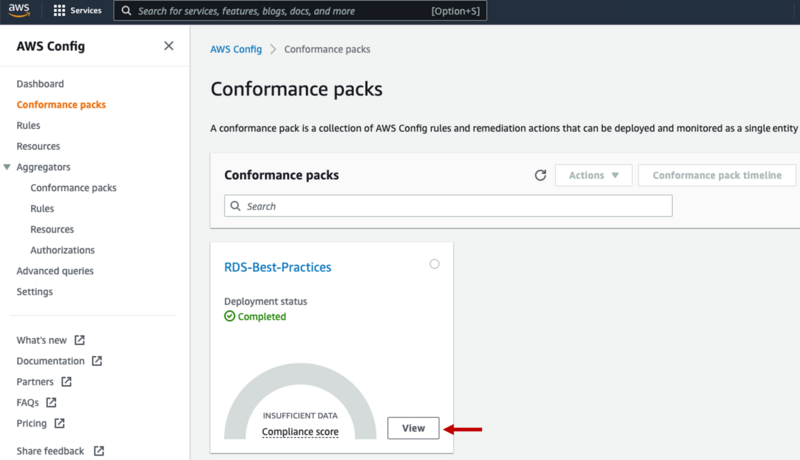
Task: Select the RDS-Best-Practices radio button
Action: point(434,264)
